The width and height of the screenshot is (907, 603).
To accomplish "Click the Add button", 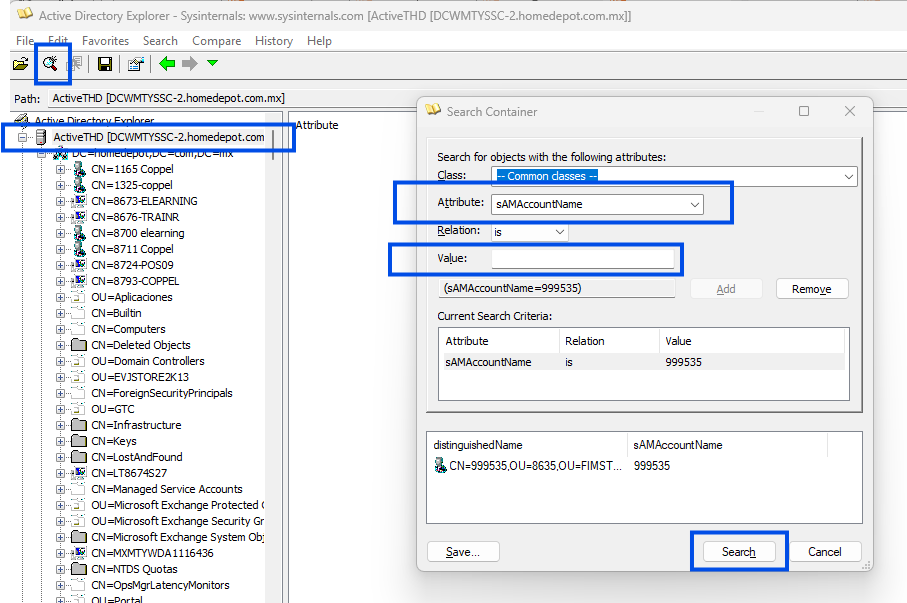I will point(726,289).
